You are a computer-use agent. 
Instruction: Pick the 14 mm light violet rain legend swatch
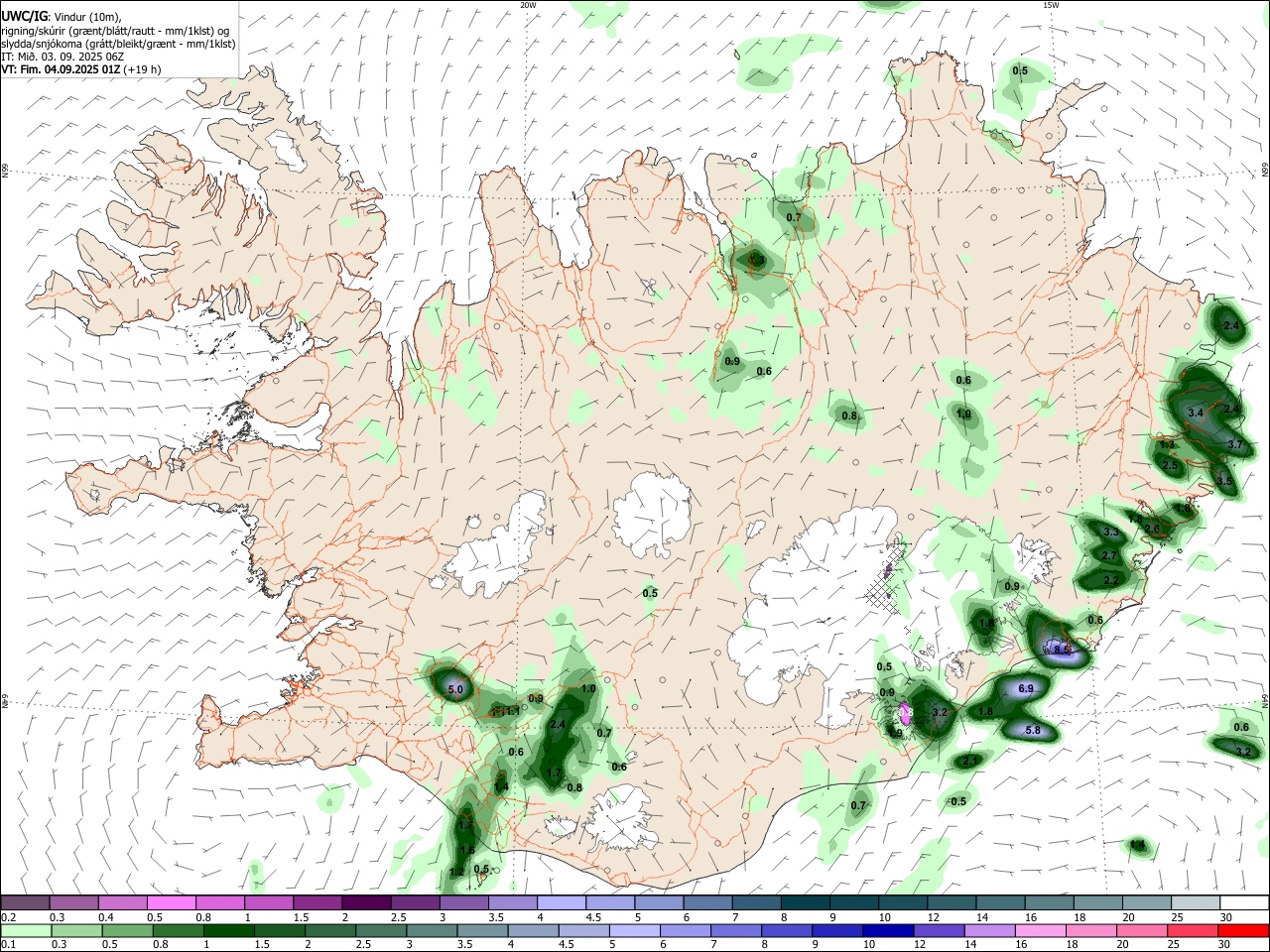[988, 930]
